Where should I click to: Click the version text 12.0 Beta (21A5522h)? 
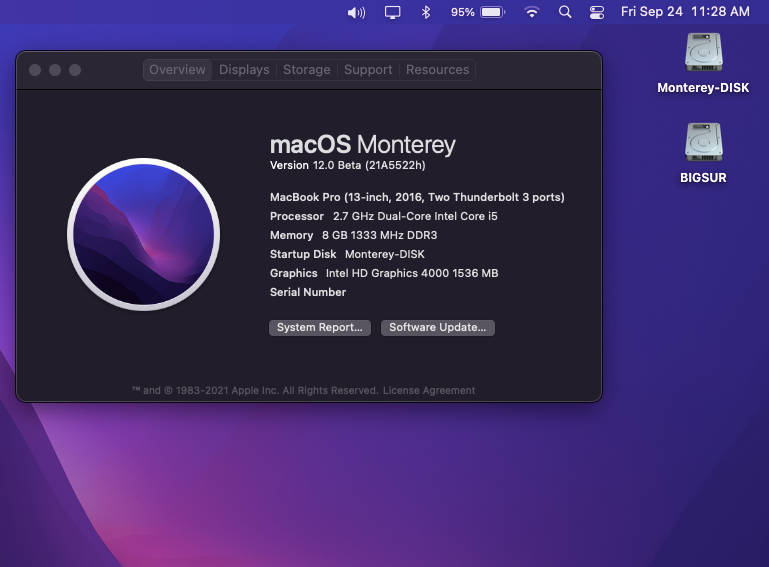tap(369, 165)
